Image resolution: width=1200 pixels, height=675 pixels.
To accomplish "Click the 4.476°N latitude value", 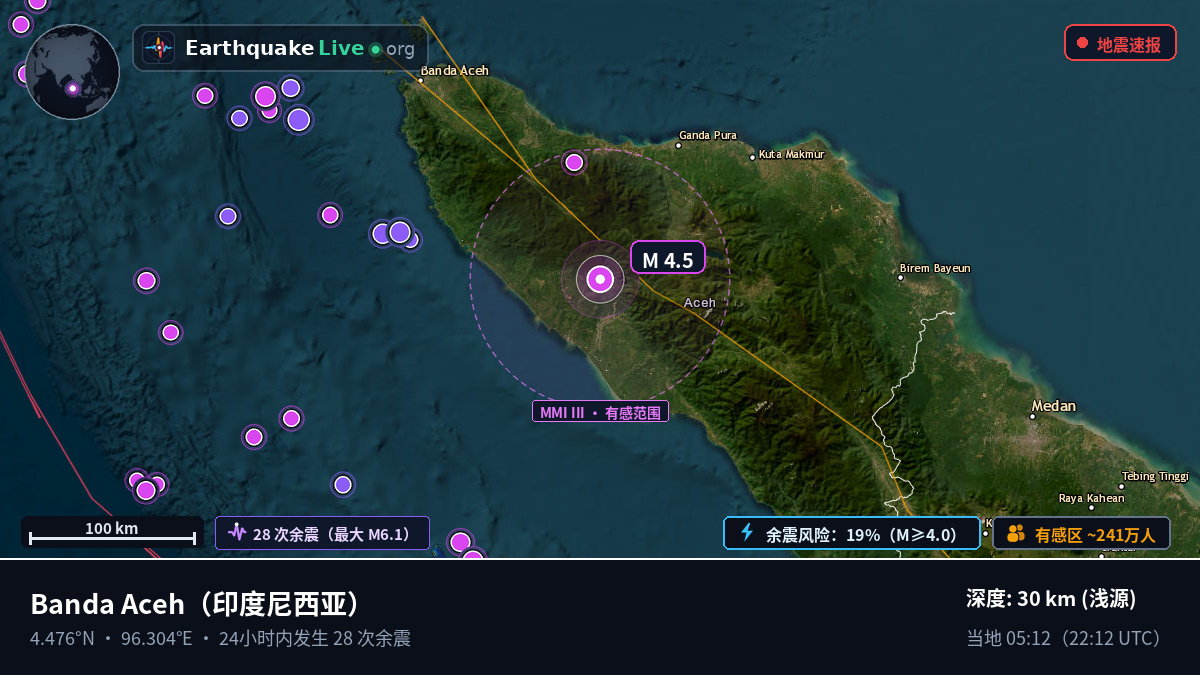I will click(x=62, y=638).
